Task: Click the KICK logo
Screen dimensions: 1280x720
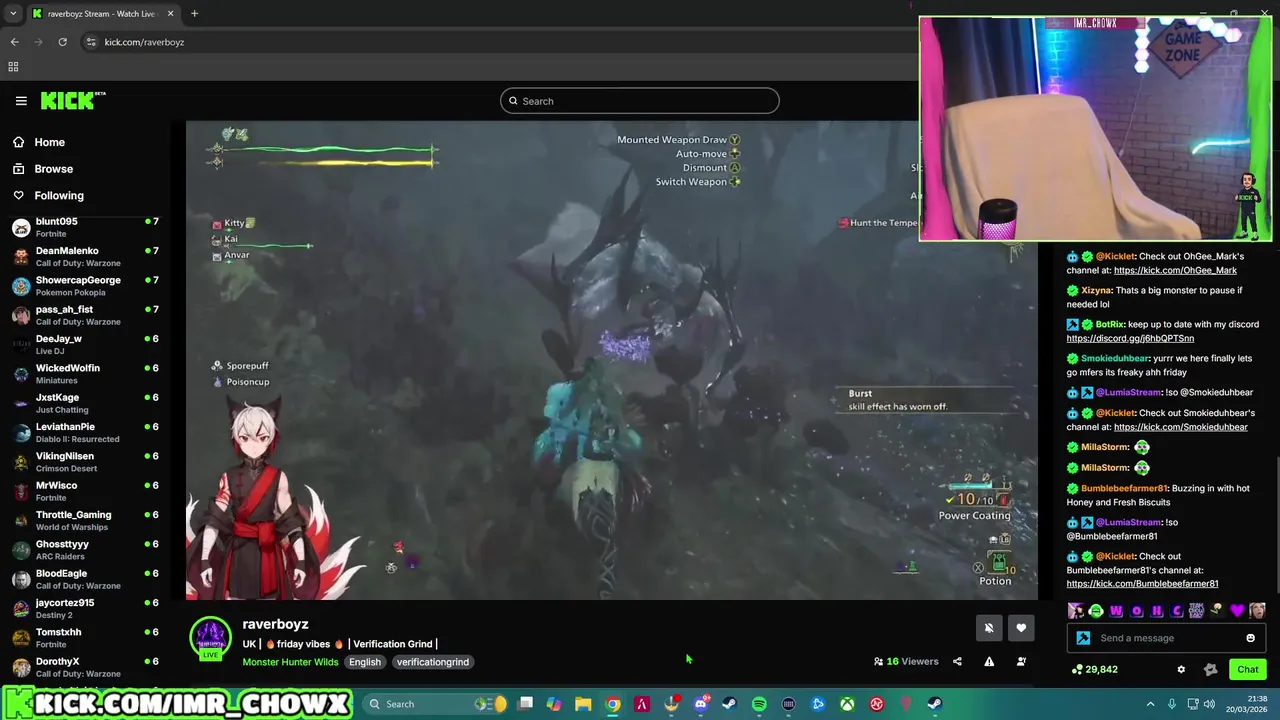Action: [x=72, y=100]
